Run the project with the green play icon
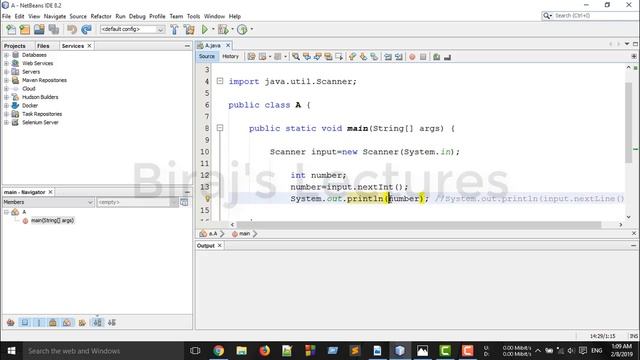 tap(204, 29)
